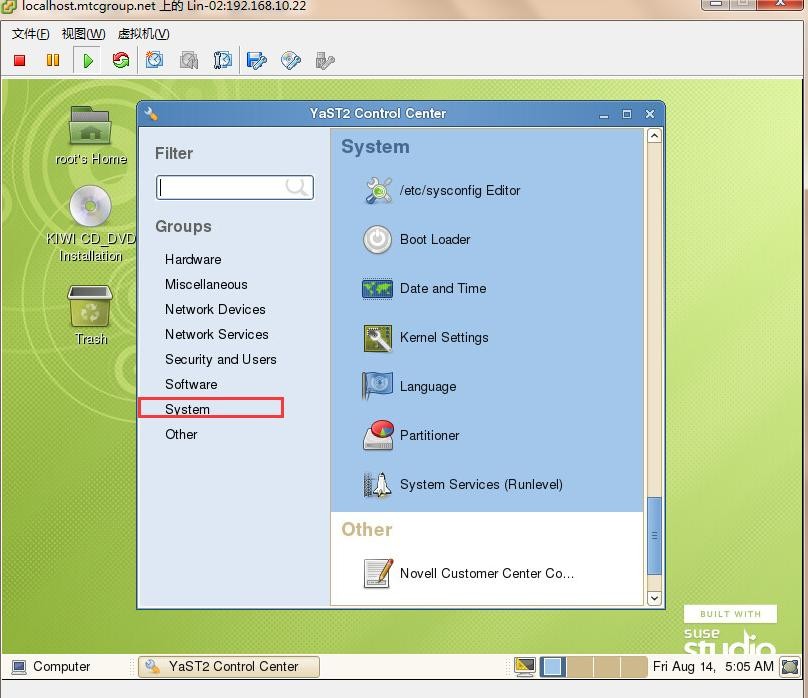Select the Miscellaneous group
Screen dimensions: 808x698
click(206, 284)
